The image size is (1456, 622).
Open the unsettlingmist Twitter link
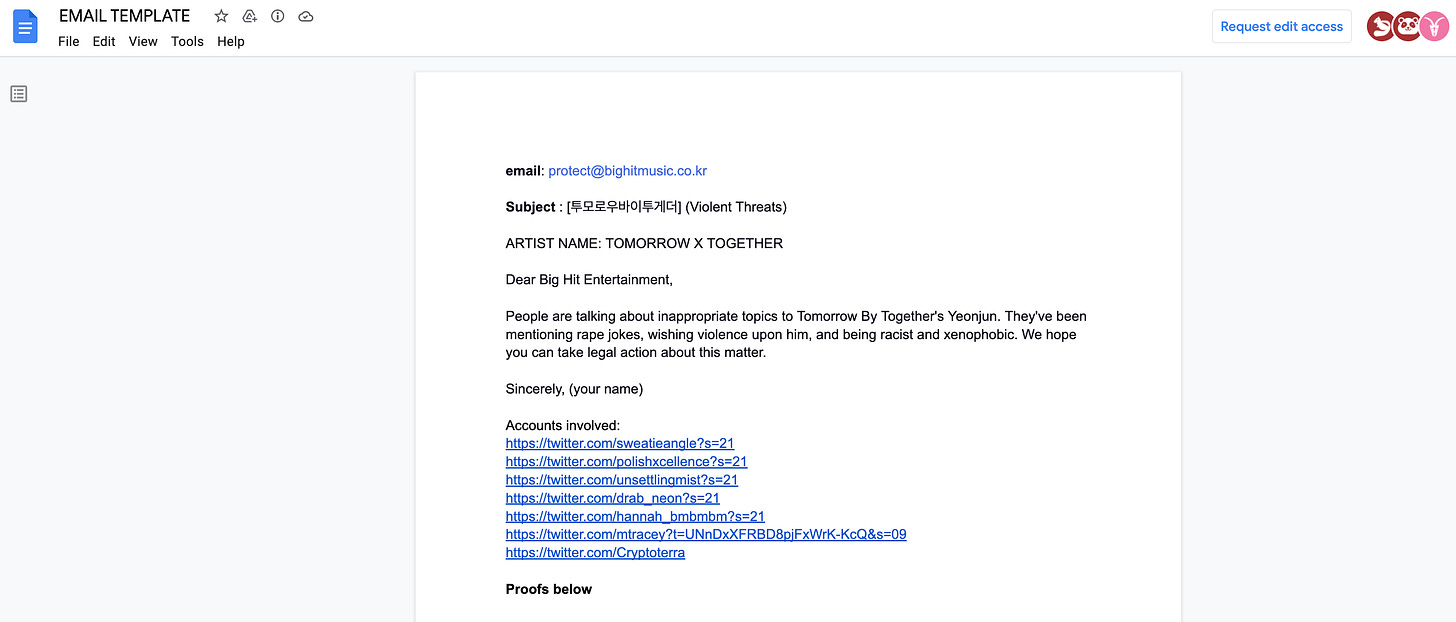tap(622, 480)
